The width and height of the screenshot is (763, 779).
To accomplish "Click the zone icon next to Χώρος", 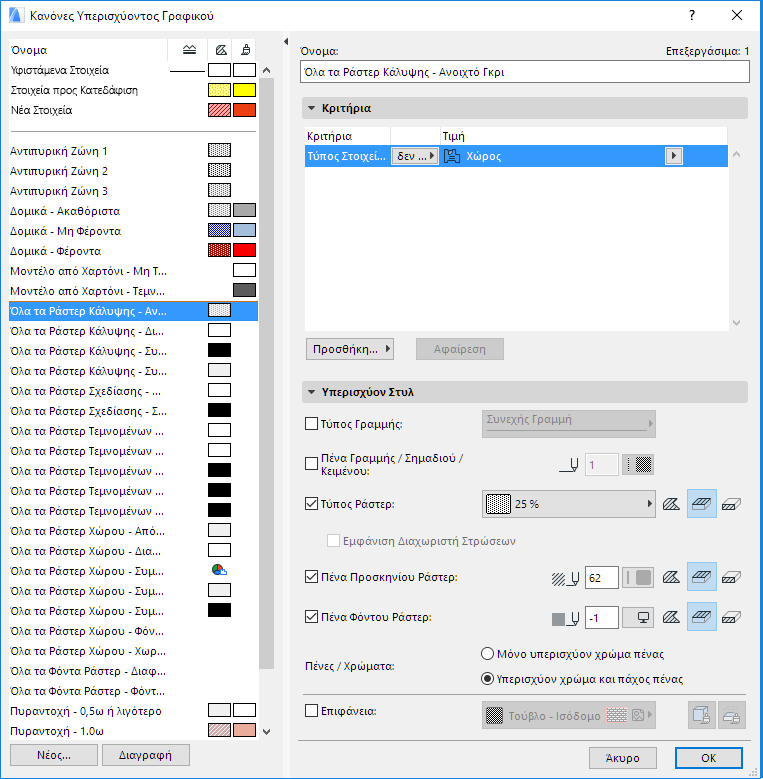I will (x=452, y=156).
